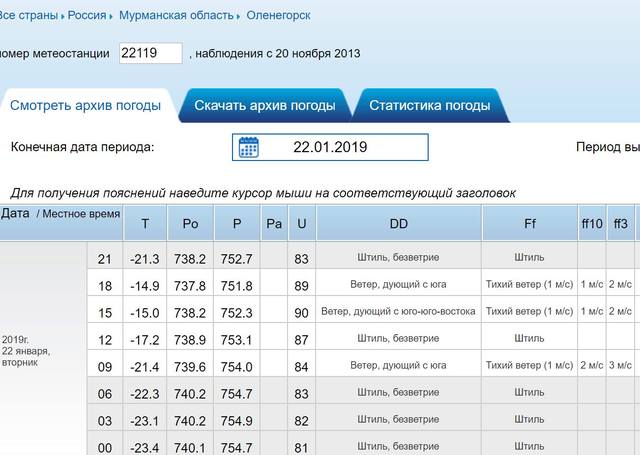Click 'Конечная дата периода:' label
Screen dimensions: 640x455
pos(82,147)
